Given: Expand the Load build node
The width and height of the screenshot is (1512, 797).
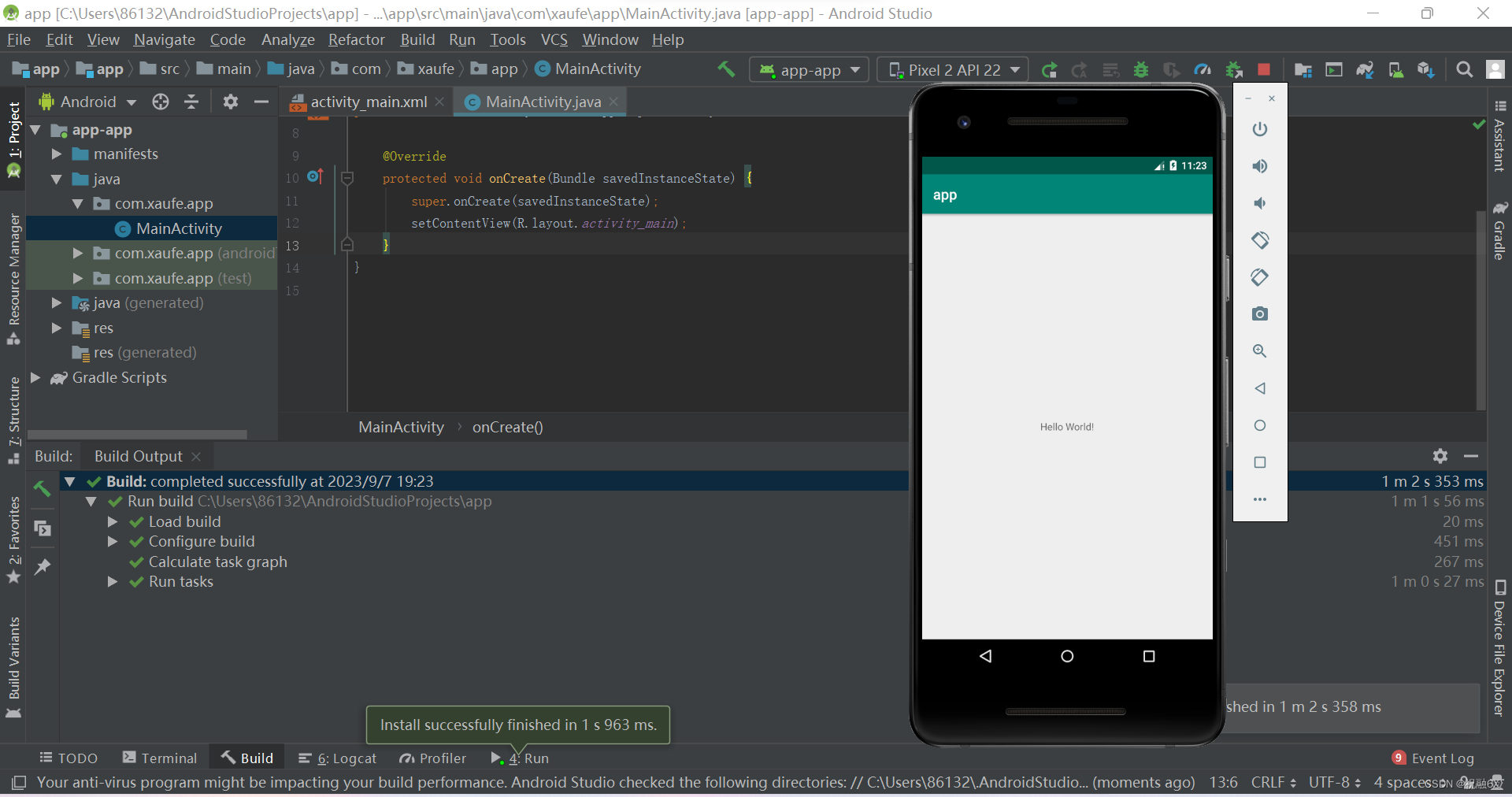Looking at the screenshot, I should [113, 522].
